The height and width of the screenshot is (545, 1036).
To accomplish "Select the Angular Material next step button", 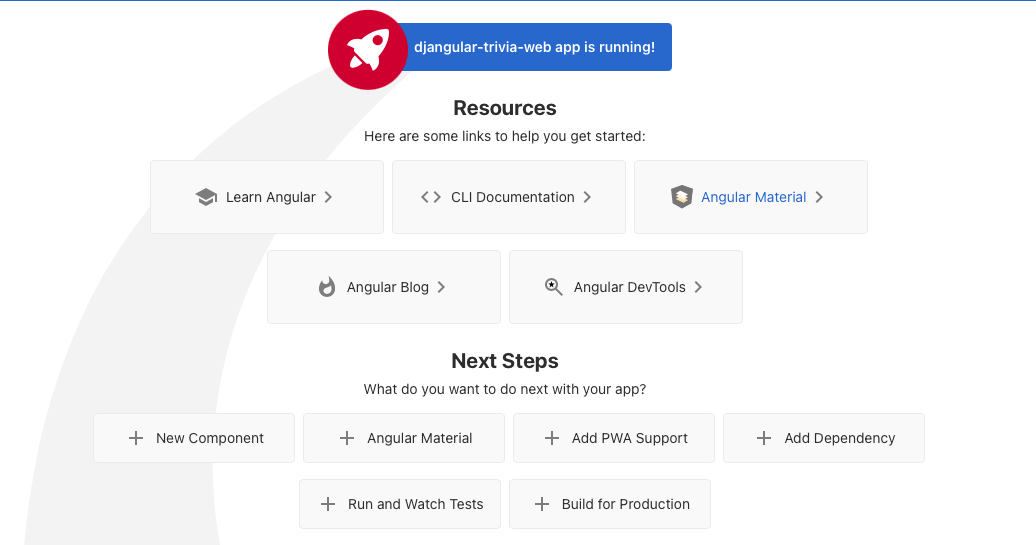I will pos(404,438).
